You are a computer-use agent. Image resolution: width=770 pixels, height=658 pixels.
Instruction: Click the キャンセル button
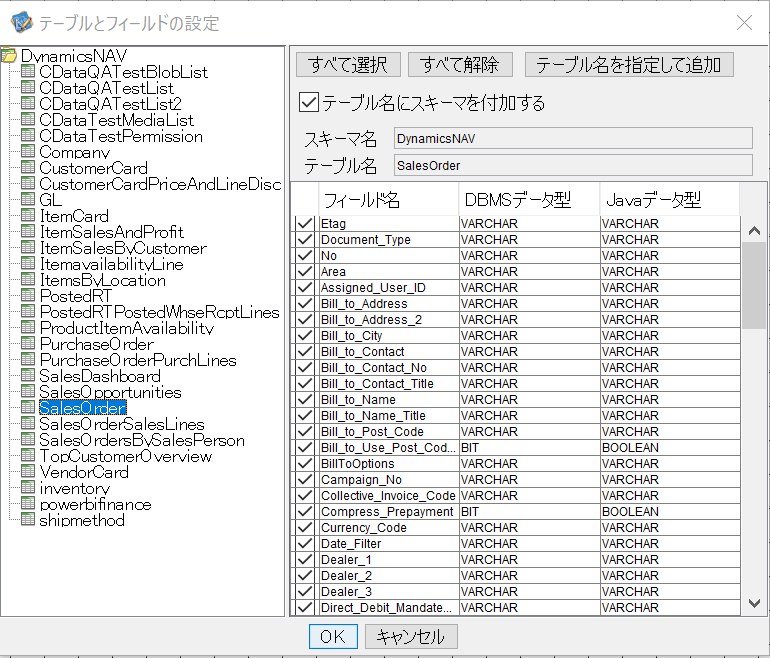tap(411, 636)
